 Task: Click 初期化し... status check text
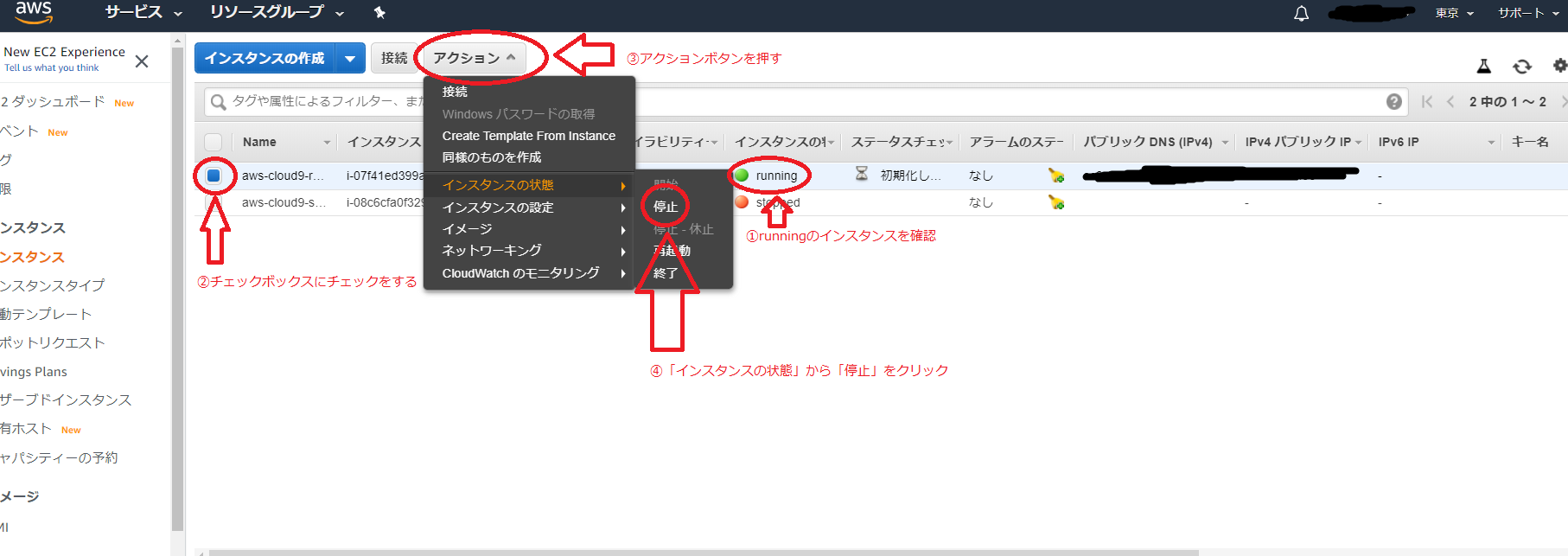tap(911, 176)
